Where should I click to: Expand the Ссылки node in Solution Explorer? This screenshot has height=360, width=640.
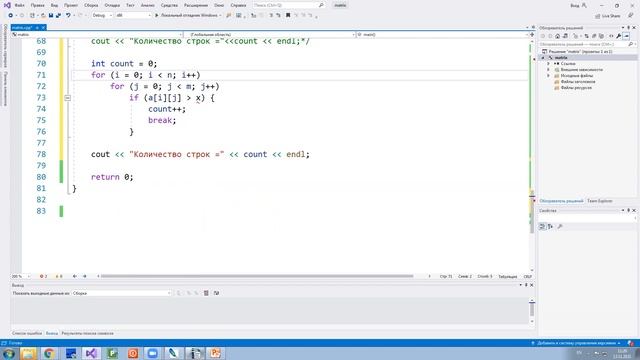pyautogui.click(x=549, y=64)
